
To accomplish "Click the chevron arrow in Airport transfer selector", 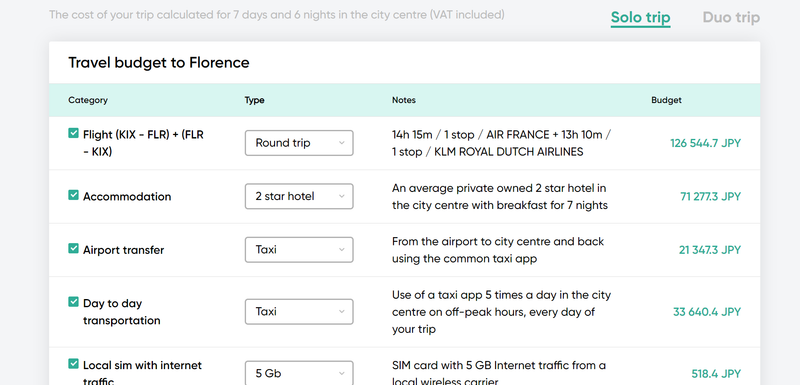I will point(342,250).
